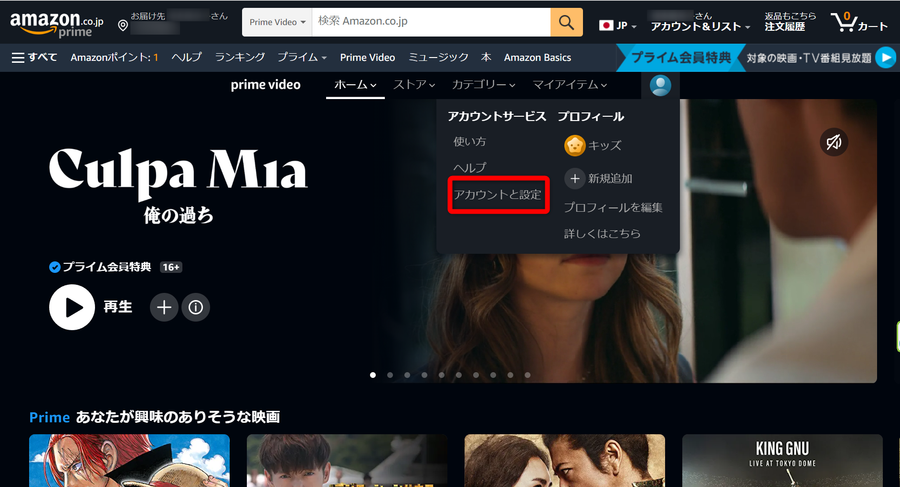
Task: Click the プライム会員特典 banner
Action: (x=681, y=57)
